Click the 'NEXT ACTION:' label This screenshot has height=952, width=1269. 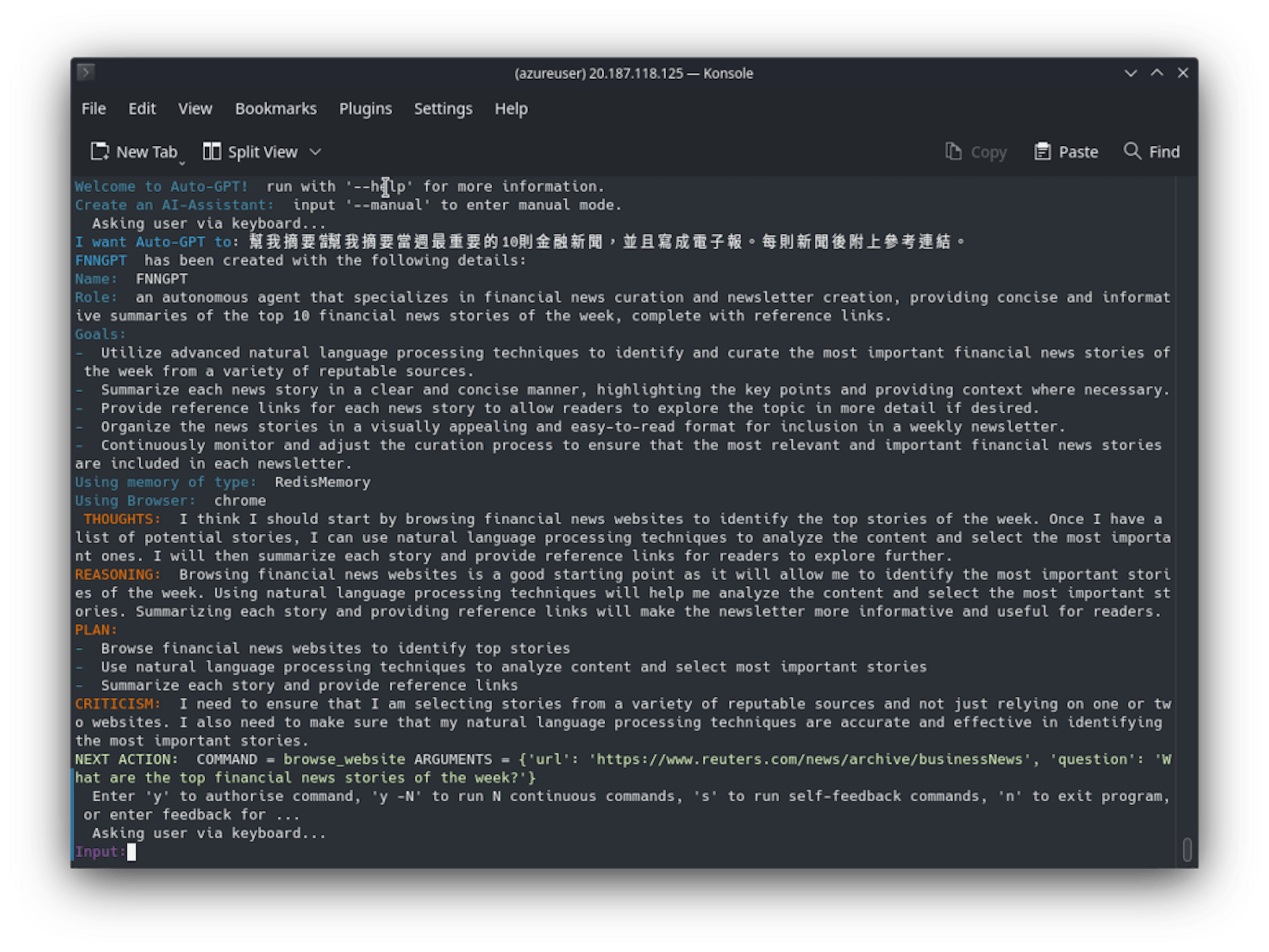(x=127, y=759)
